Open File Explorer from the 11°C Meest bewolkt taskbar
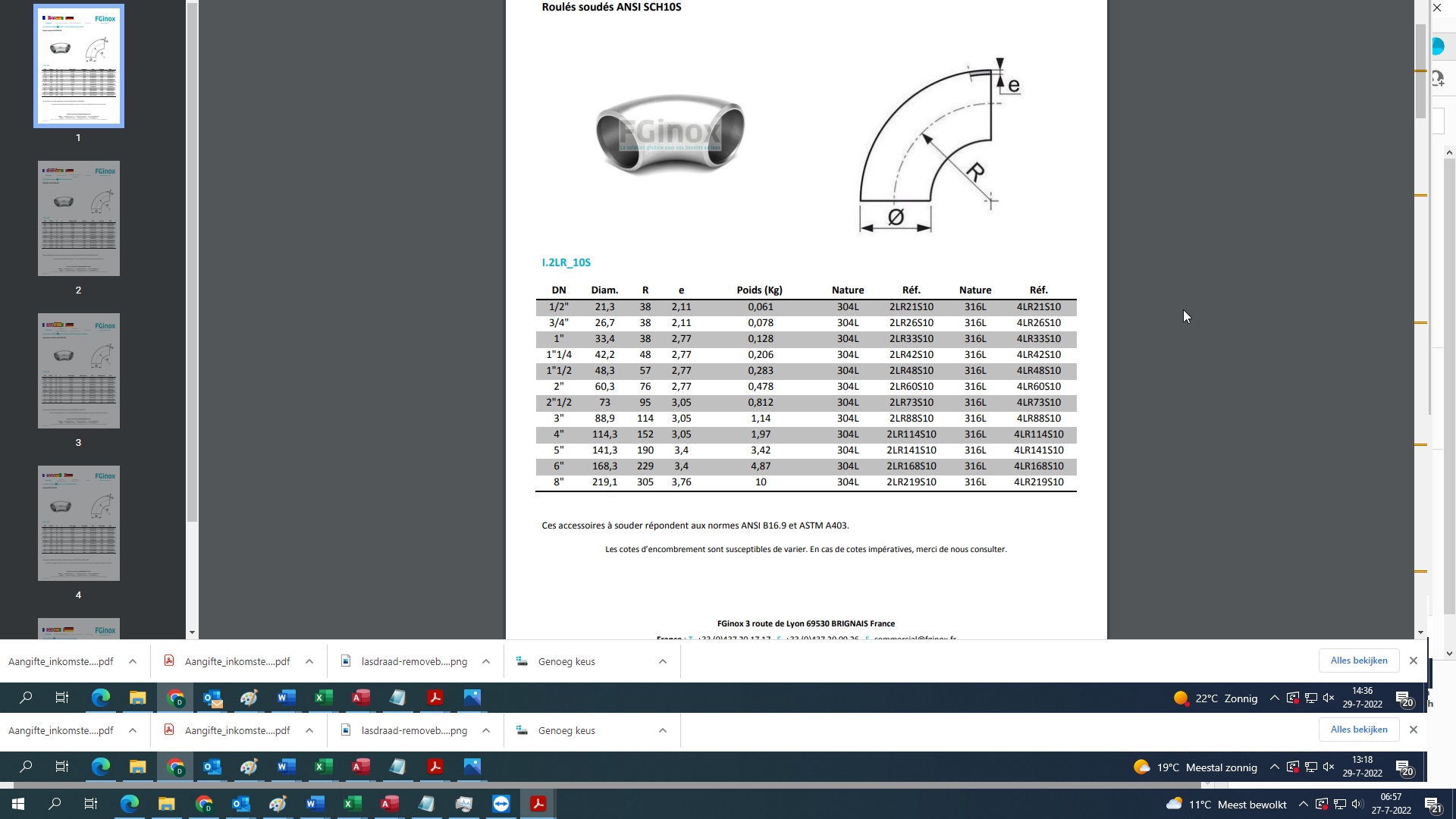 [167, 804]
